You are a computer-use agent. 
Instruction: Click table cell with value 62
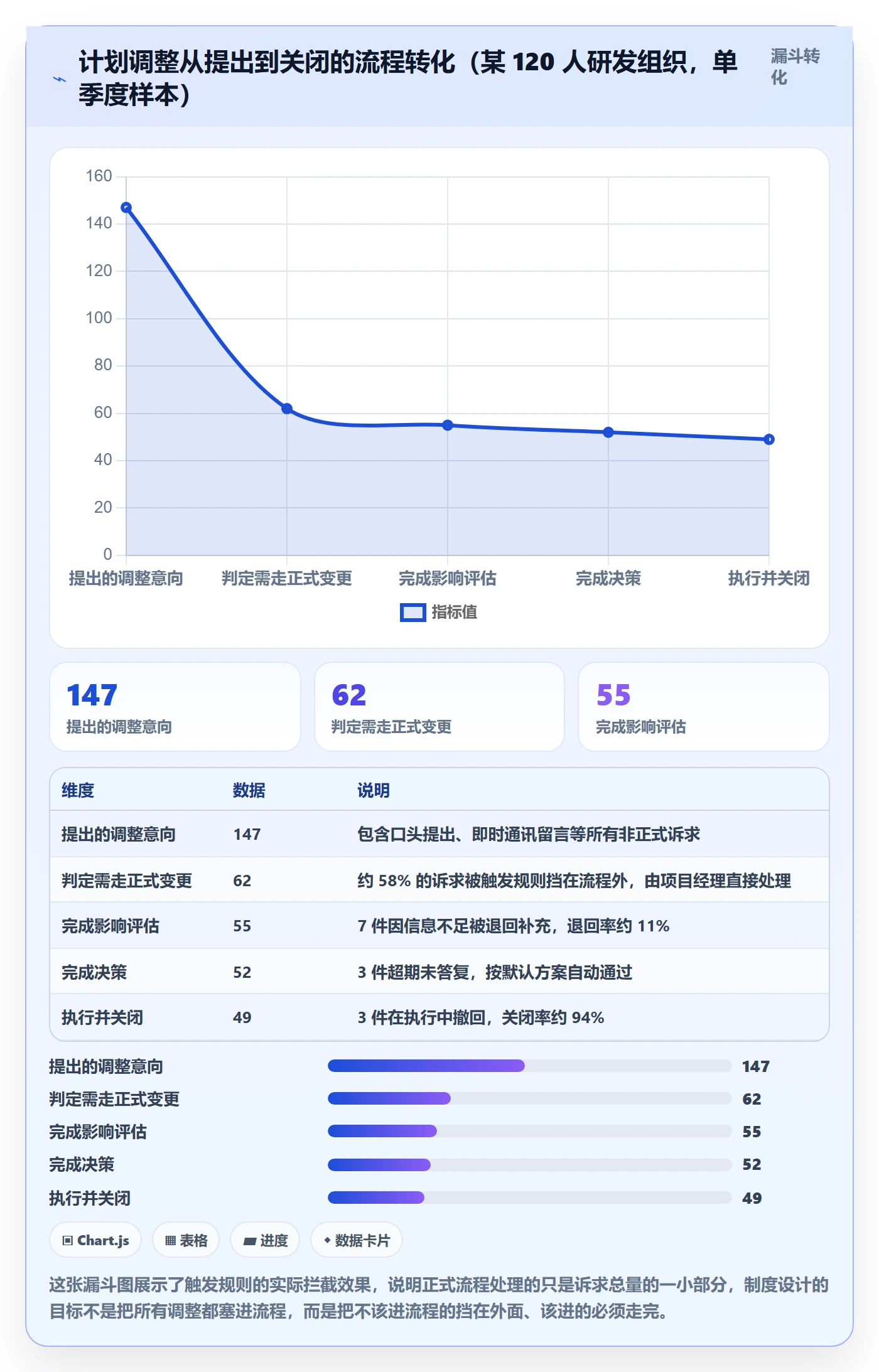tap(242, 881)
